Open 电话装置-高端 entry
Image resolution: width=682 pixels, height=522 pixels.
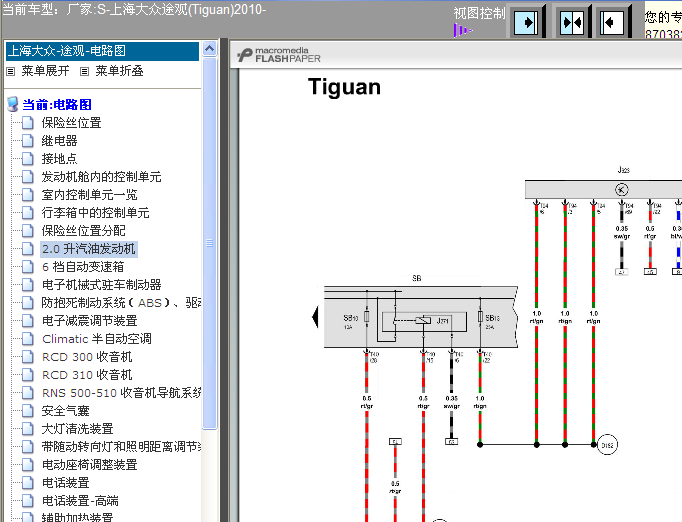[80, 501]
